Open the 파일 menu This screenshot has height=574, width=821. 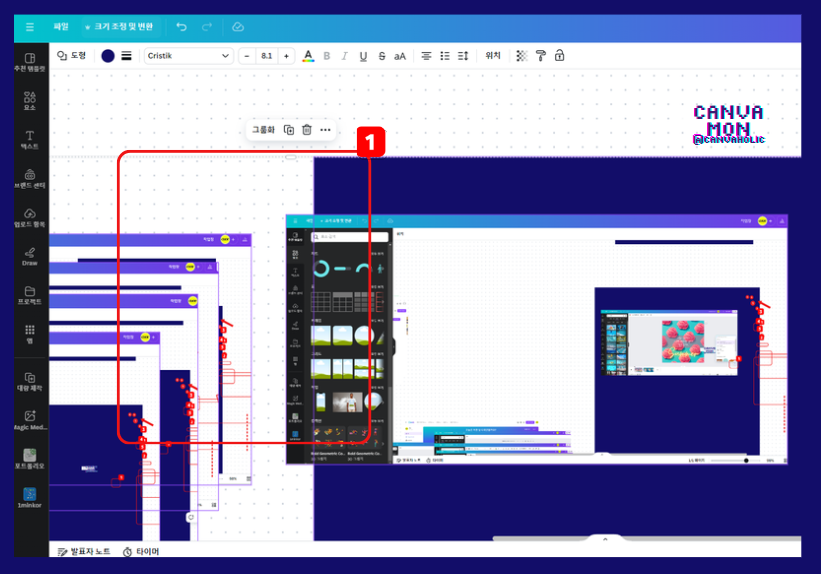[61, 26]
